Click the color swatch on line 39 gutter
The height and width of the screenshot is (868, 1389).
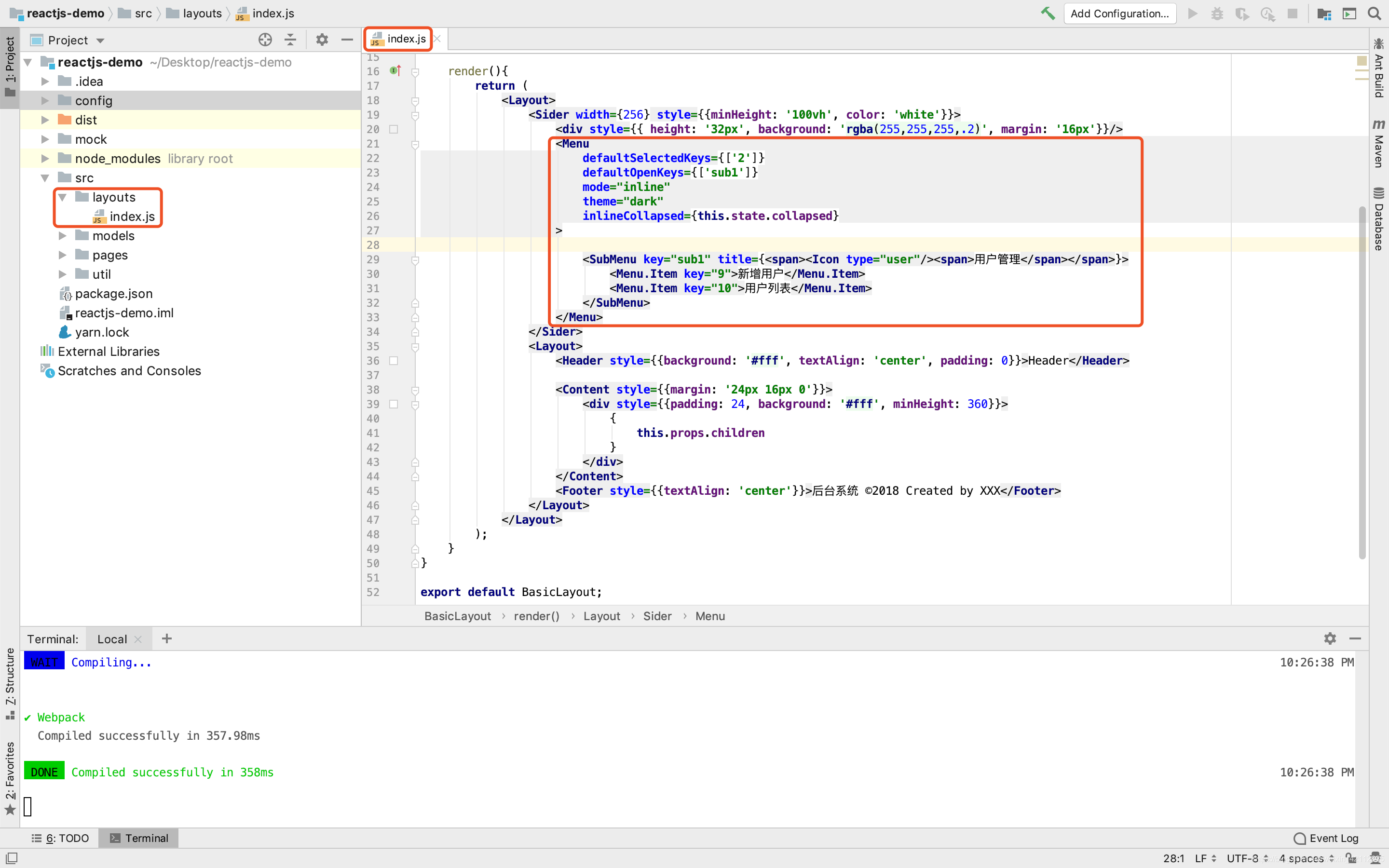pyautogui.click(x=394, y=404)
